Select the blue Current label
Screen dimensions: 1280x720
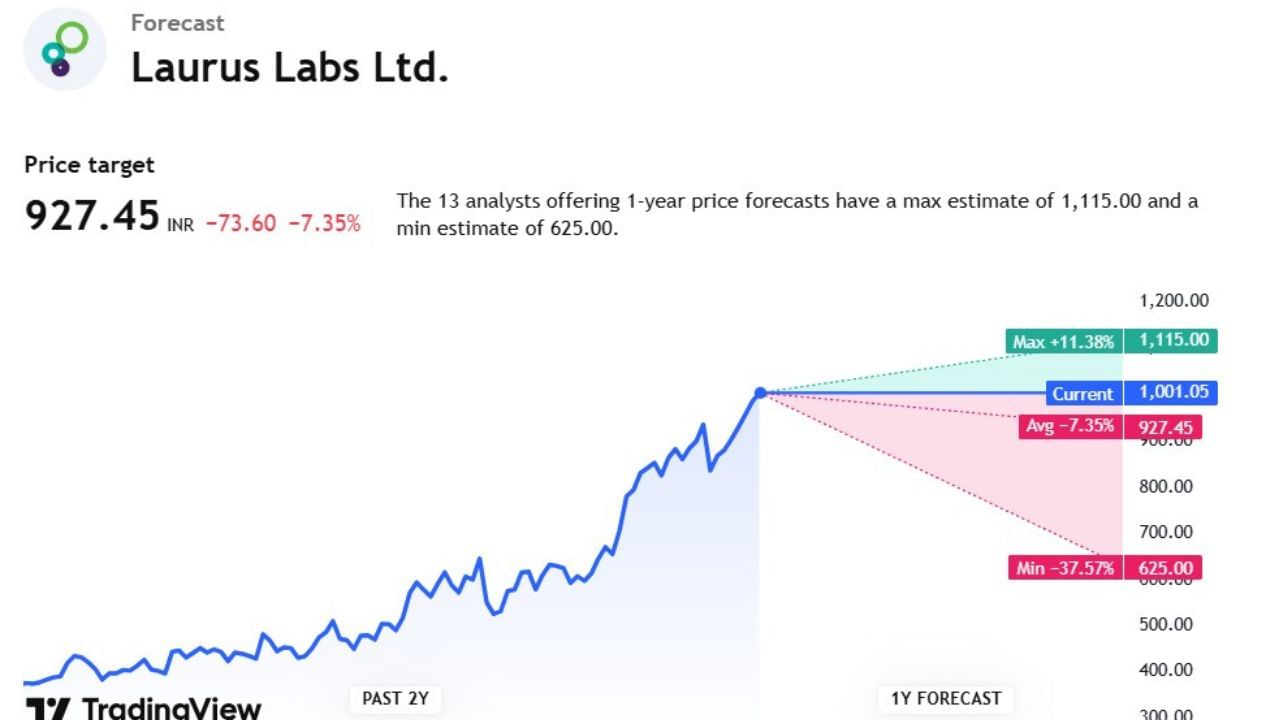pyautogui.click(x=1083, y=394)
